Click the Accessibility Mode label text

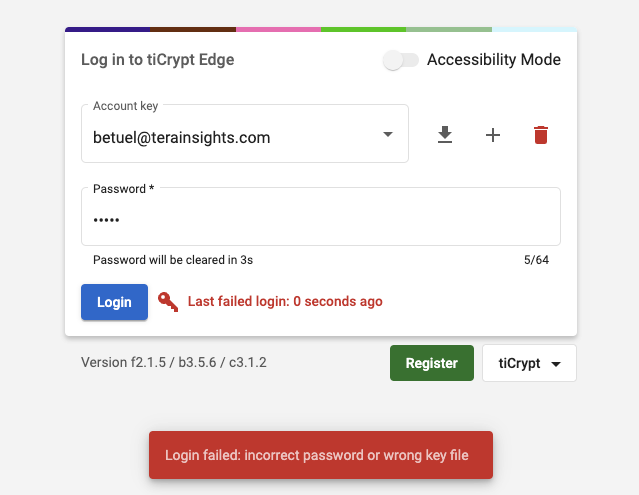tap(493, 60)
